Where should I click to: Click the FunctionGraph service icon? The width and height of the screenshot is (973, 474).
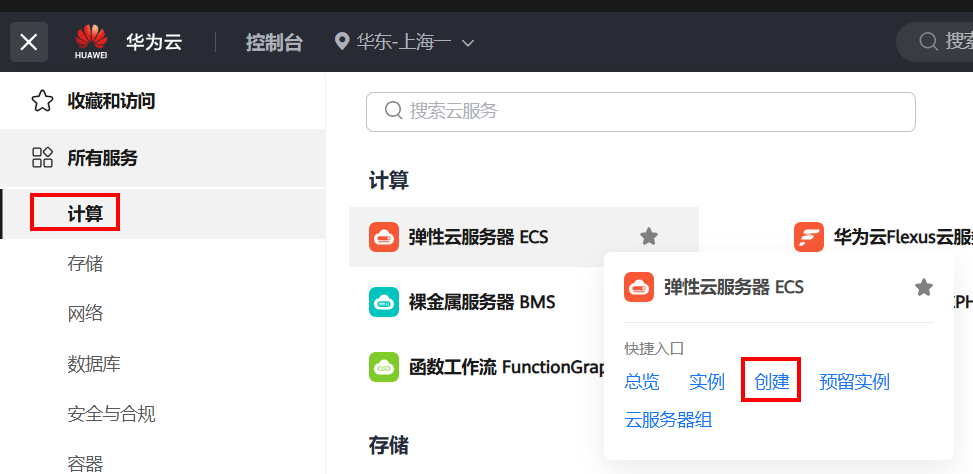click(x=383, y=367)
